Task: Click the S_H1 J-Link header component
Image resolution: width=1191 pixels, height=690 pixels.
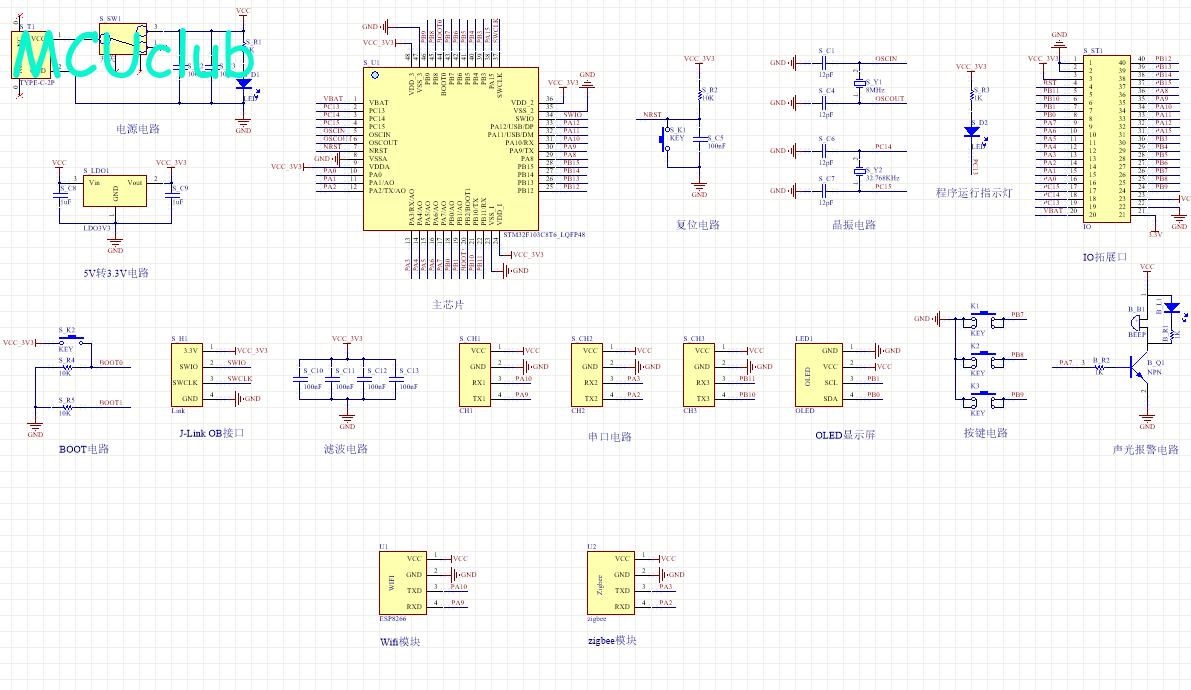Action: [x=187, y=375]
